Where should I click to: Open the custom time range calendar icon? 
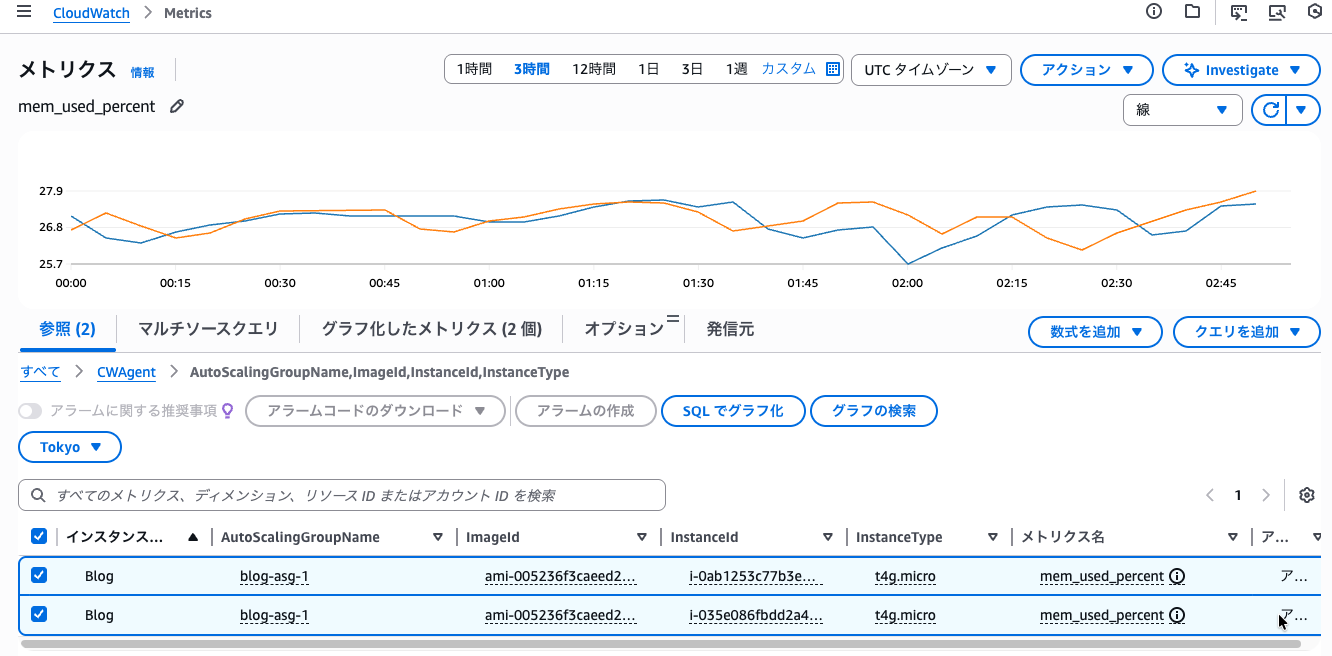[x=833, y=69]
